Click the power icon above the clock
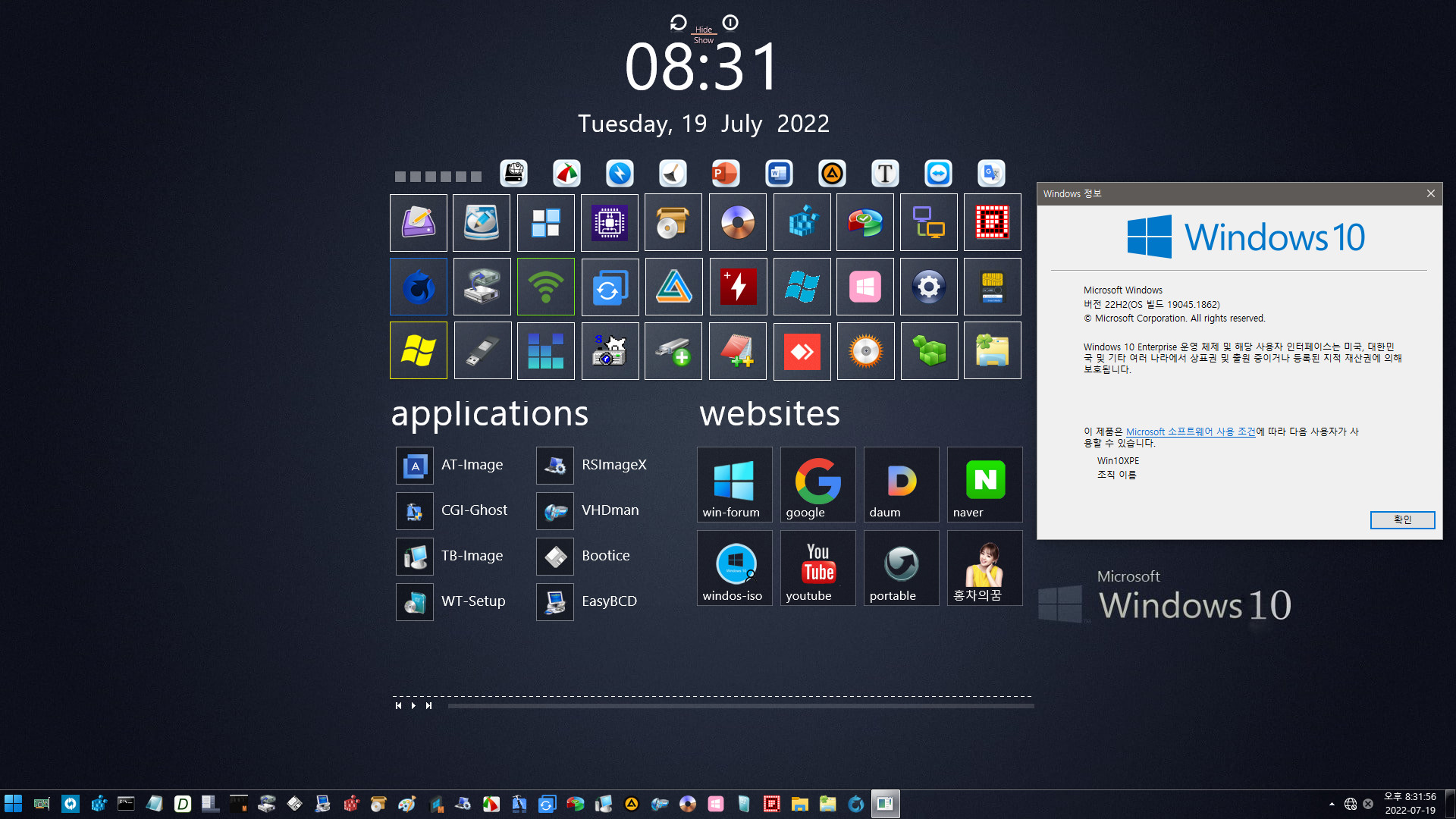 pos(730,23)
